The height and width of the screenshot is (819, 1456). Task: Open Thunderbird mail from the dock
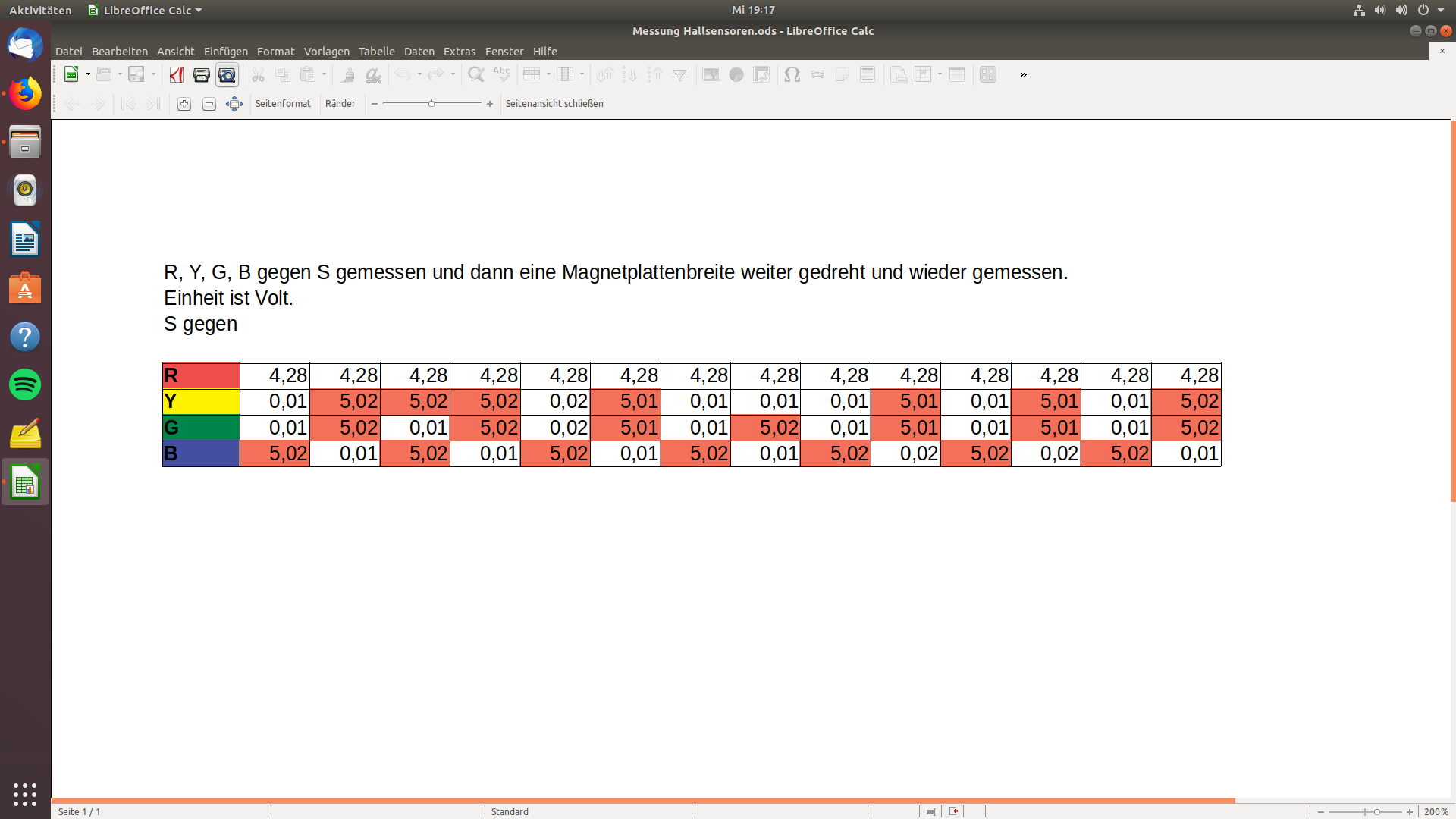point(25,45)
